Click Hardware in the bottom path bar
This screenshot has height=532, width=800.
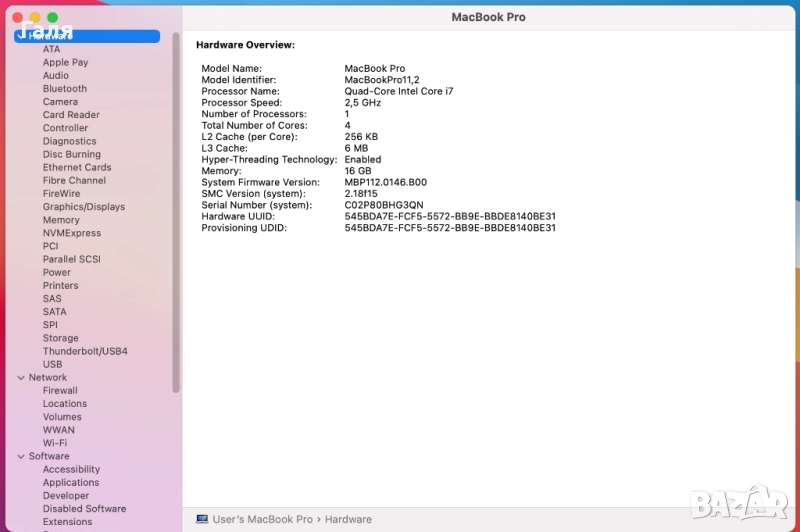pyautogui.click(x=347, y=520)
